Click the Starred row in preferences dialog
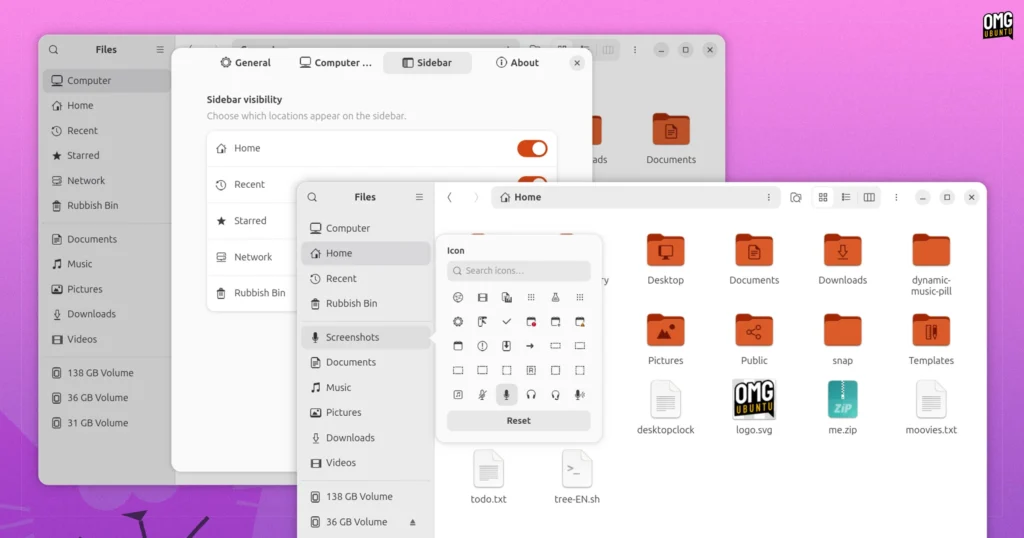The image size is (1024, 538). 252,221
